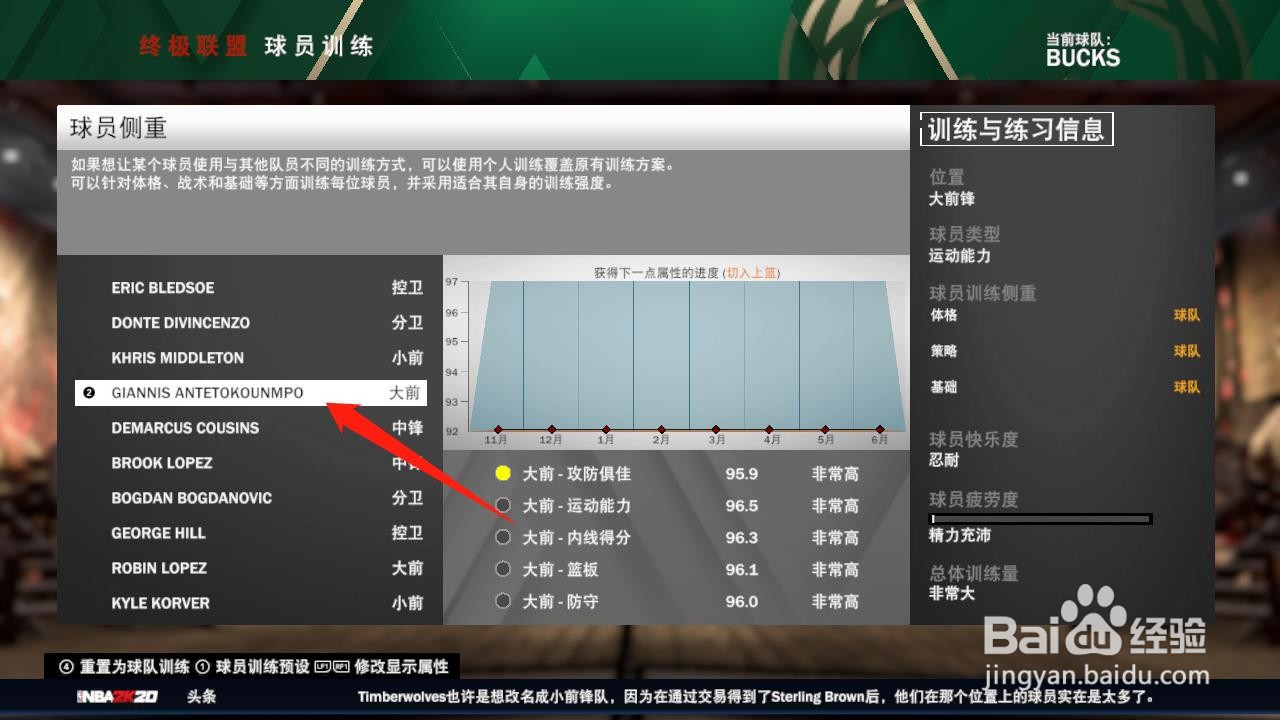Viewport: 1280px width, 720px height.
Task: Select the 大前 - 防守 radio option
Action: pos(503,601)
